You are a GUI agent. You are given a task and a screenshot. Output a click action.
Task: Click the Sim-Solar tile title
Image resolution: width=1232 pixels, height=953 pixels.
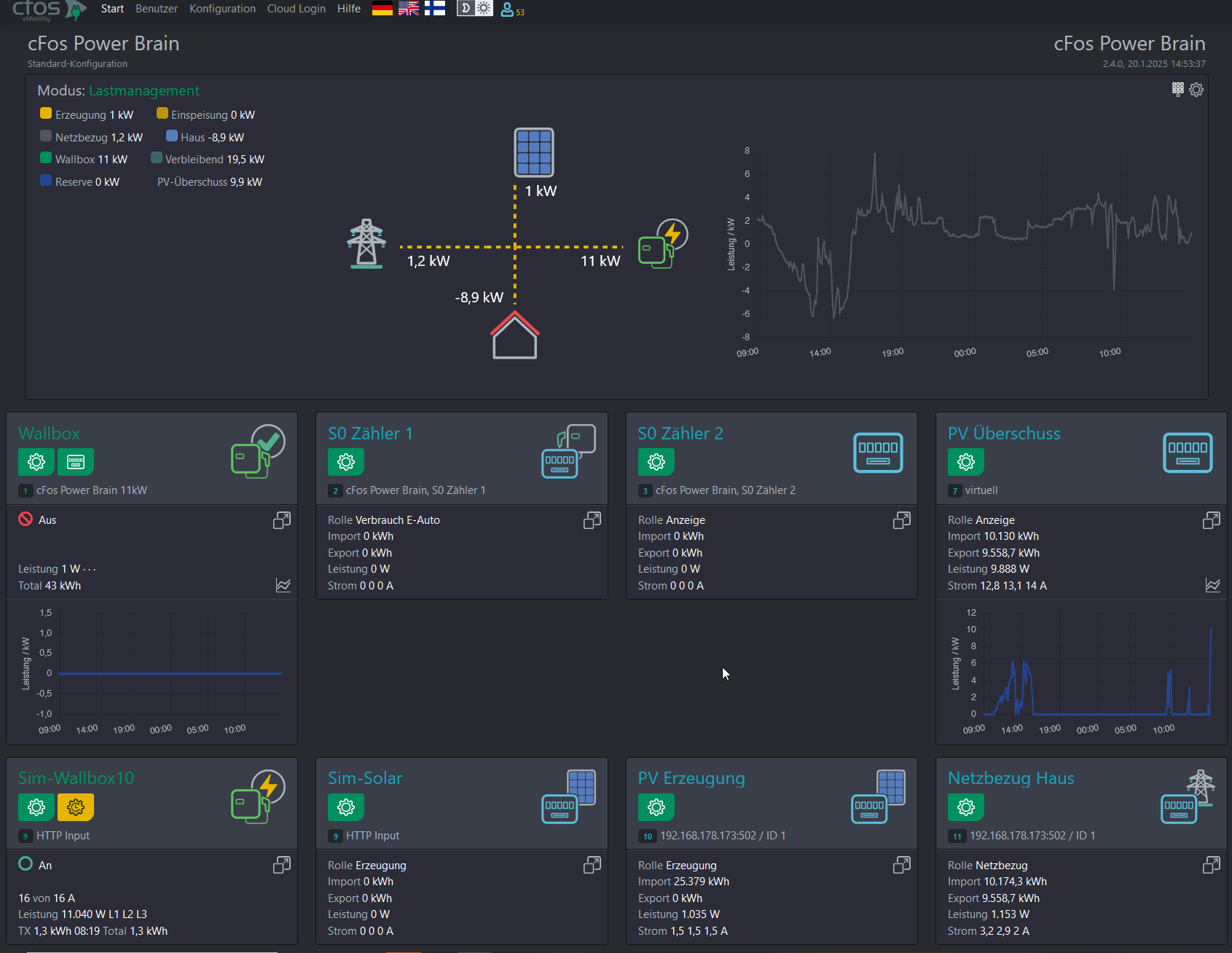pyautogui.click(x=365, y=778)
